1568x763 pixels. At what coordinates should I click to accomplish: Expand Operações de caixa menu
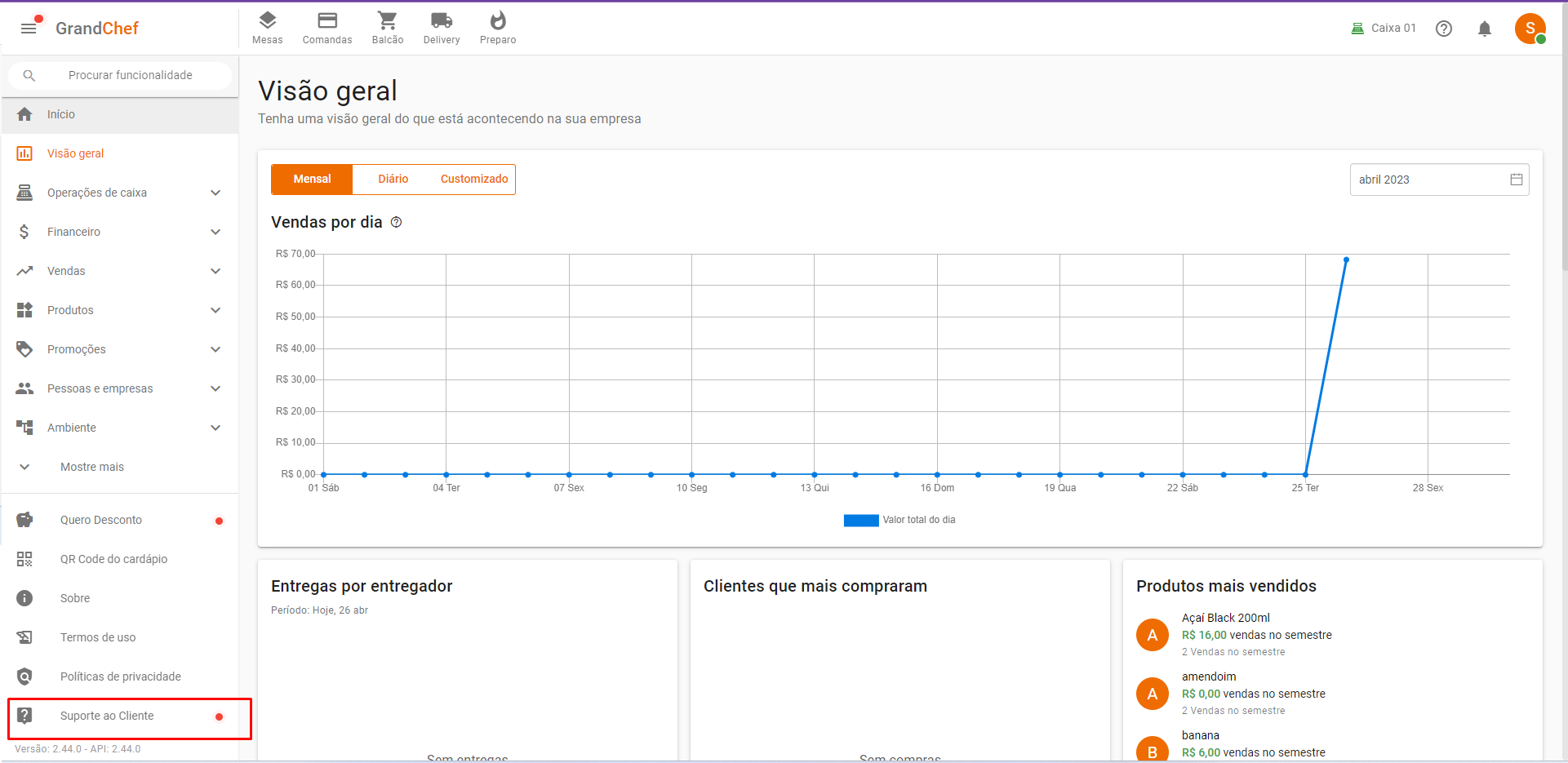(119, 193)
